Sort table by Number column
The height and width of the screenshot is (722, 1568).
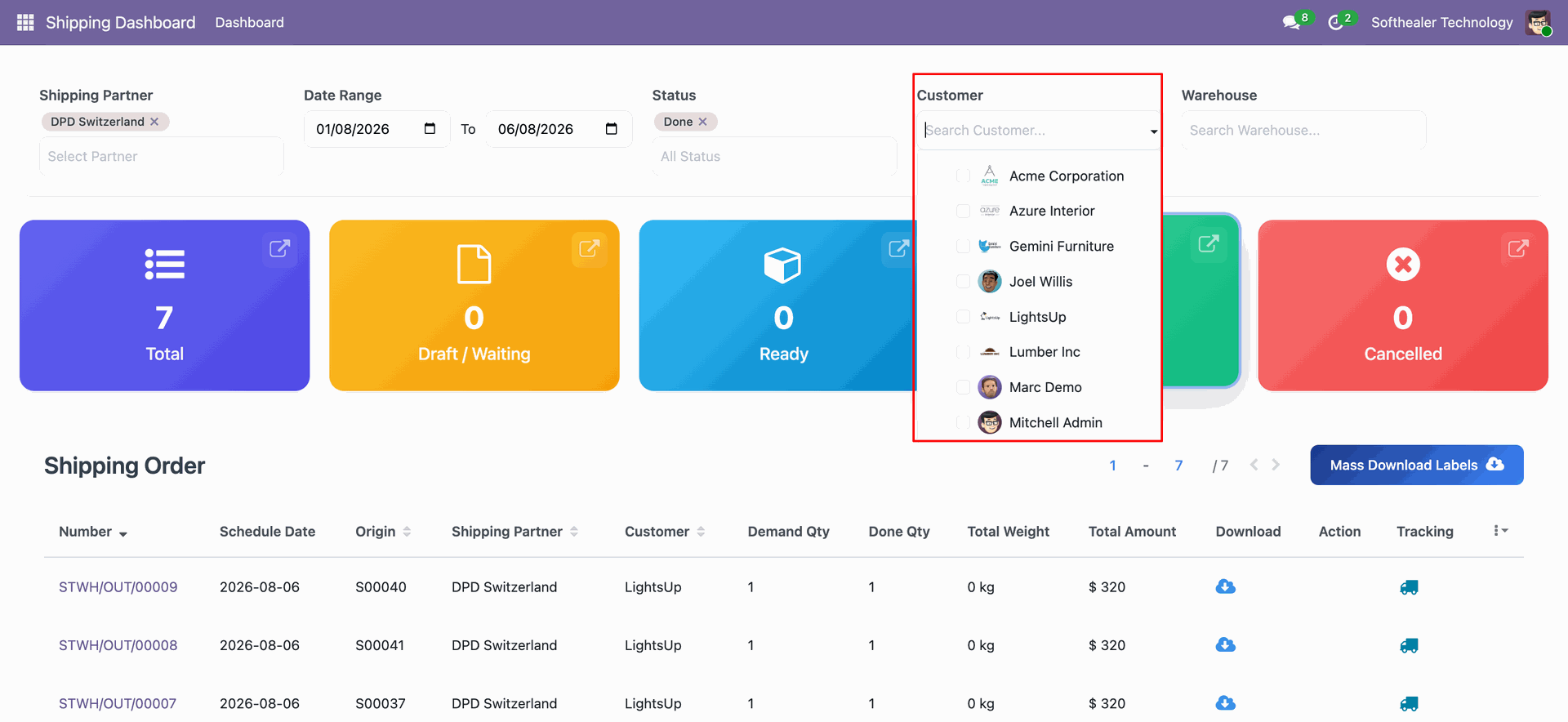coord(93,532)
